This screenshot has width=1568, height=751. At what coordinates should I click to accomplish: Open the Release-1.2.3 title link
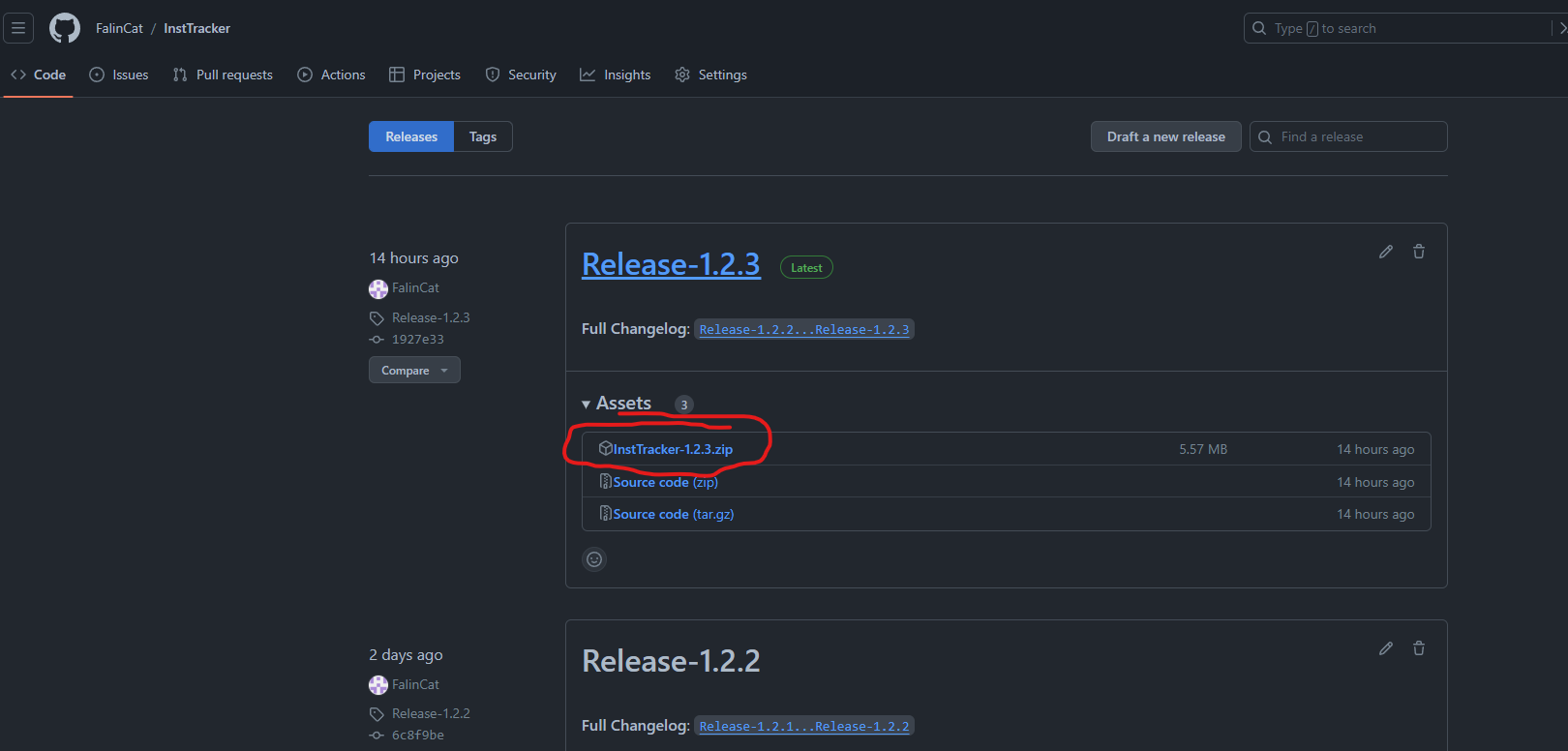click(x=671, y=264)
